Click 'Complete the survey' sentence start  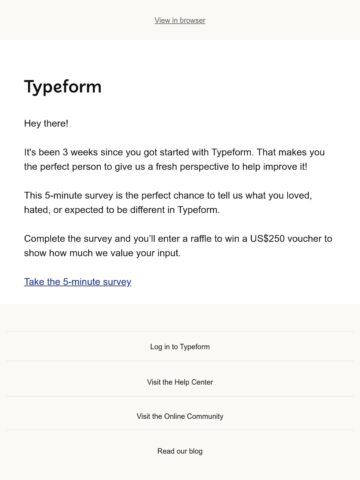pos(68,239)
